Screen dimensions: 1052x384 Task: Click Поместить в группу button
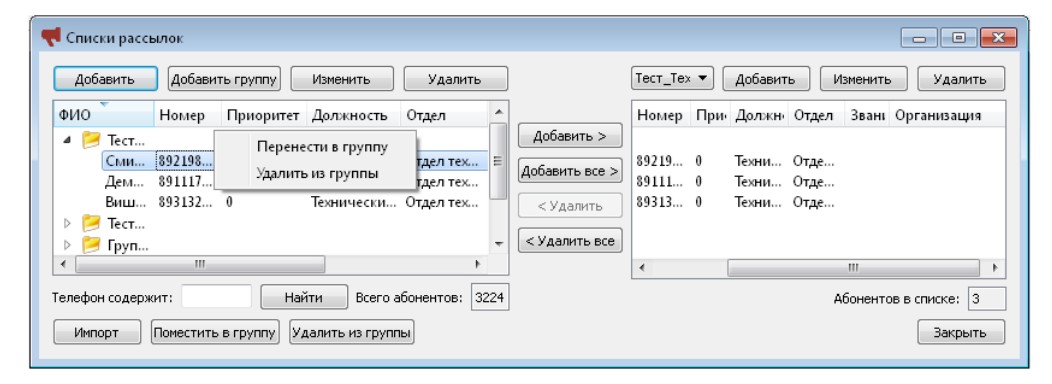point(215,332)
